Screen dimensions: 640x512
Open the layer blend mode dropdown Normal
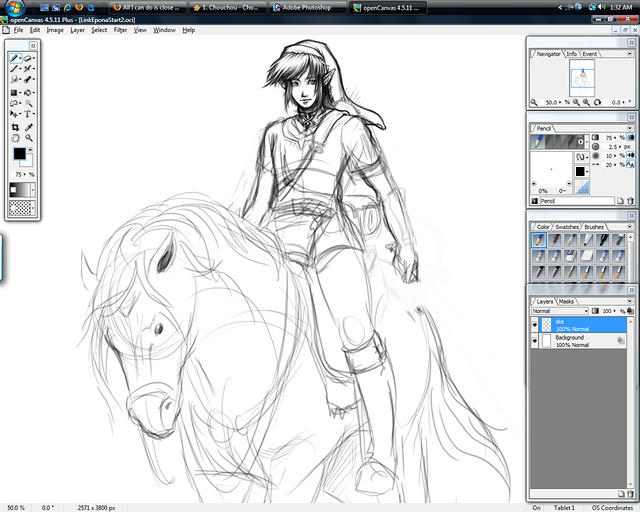tap(560, 311)
